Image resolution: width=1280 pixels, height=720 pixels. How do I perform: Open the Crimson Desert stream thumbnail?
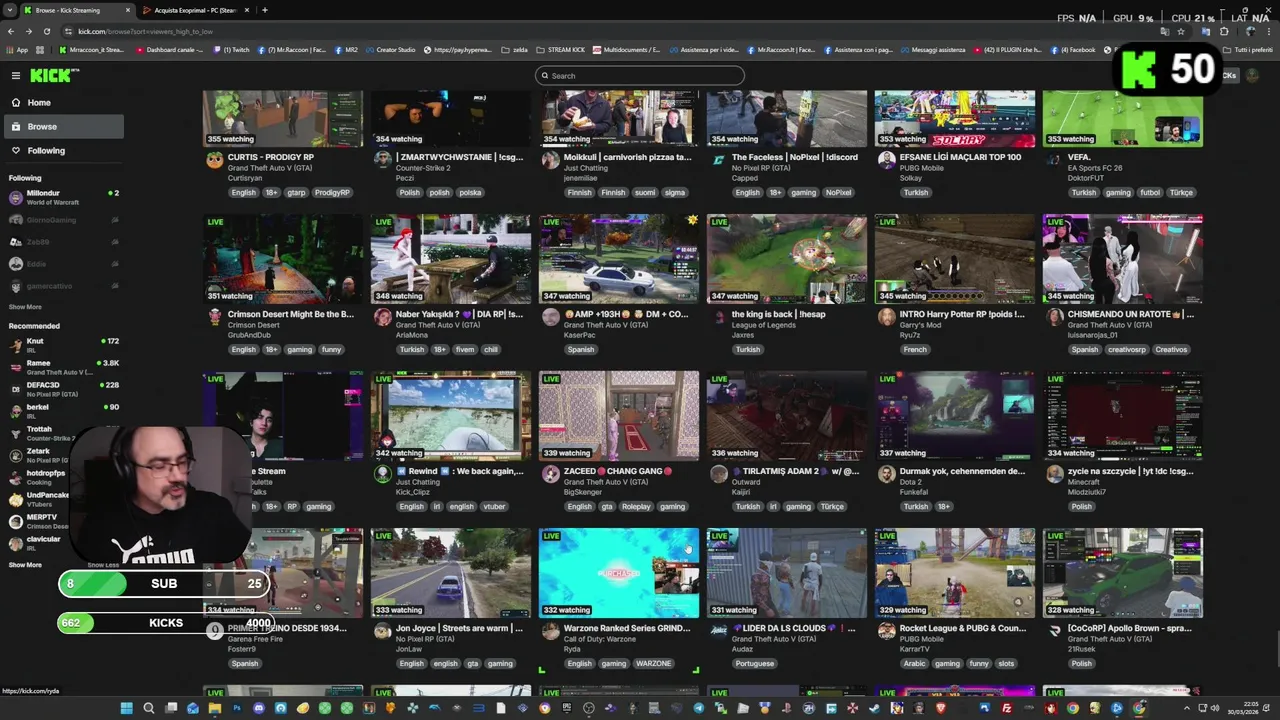click(x=283, y=258)
